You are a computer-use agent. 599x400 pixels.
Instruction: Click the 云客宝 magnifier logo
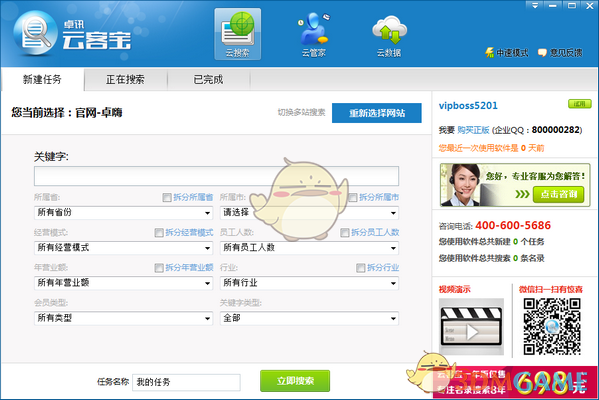coord(36,33)
